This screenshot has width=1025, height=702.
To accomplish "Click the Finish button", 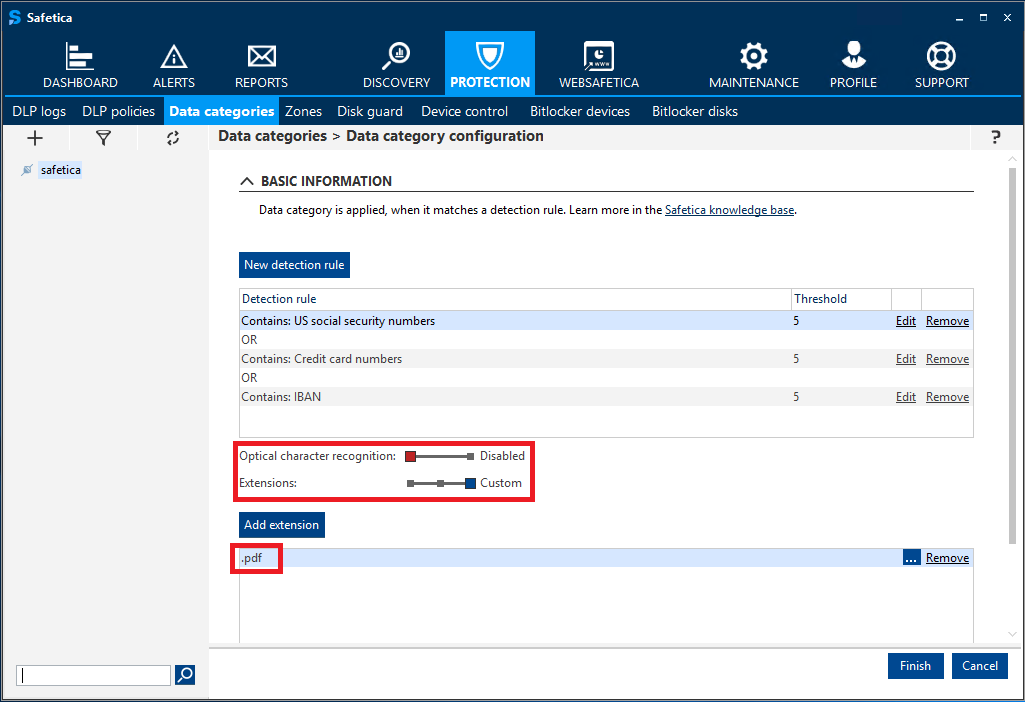I will tap(915, 665).
